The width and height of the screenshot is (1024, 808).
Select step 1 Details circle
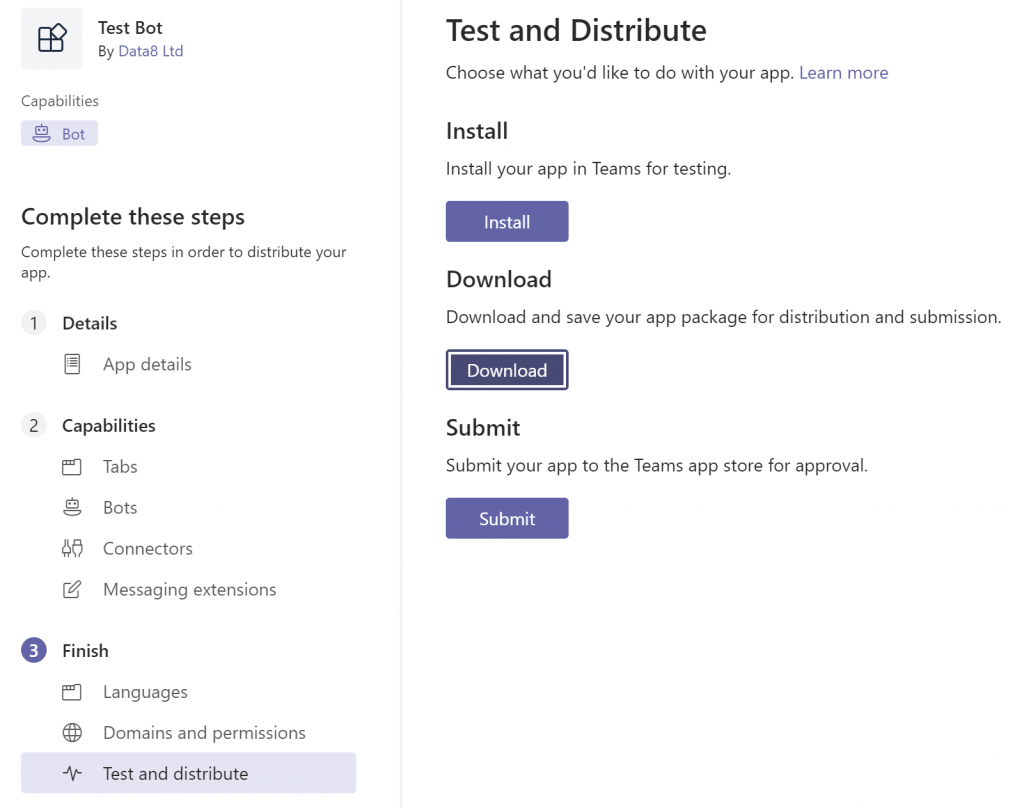(x=34, y=323)
